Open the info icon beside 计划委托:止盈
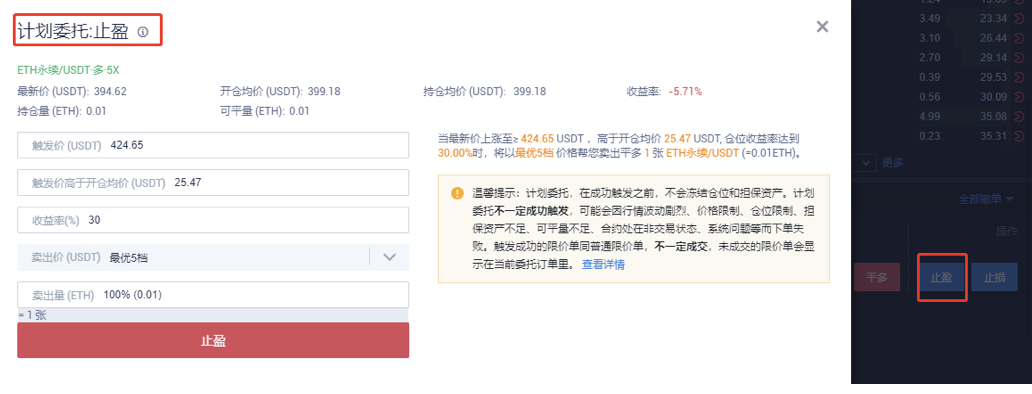The width and height of the screenshot is (1032, 394). tap(143, 32)
